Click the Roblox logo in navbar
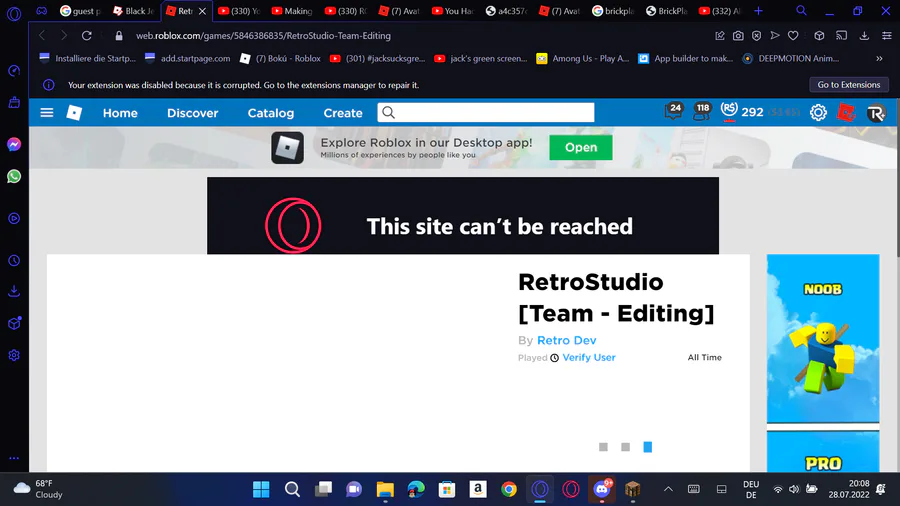This screenshot has width=900, height=506. [75, 112]
